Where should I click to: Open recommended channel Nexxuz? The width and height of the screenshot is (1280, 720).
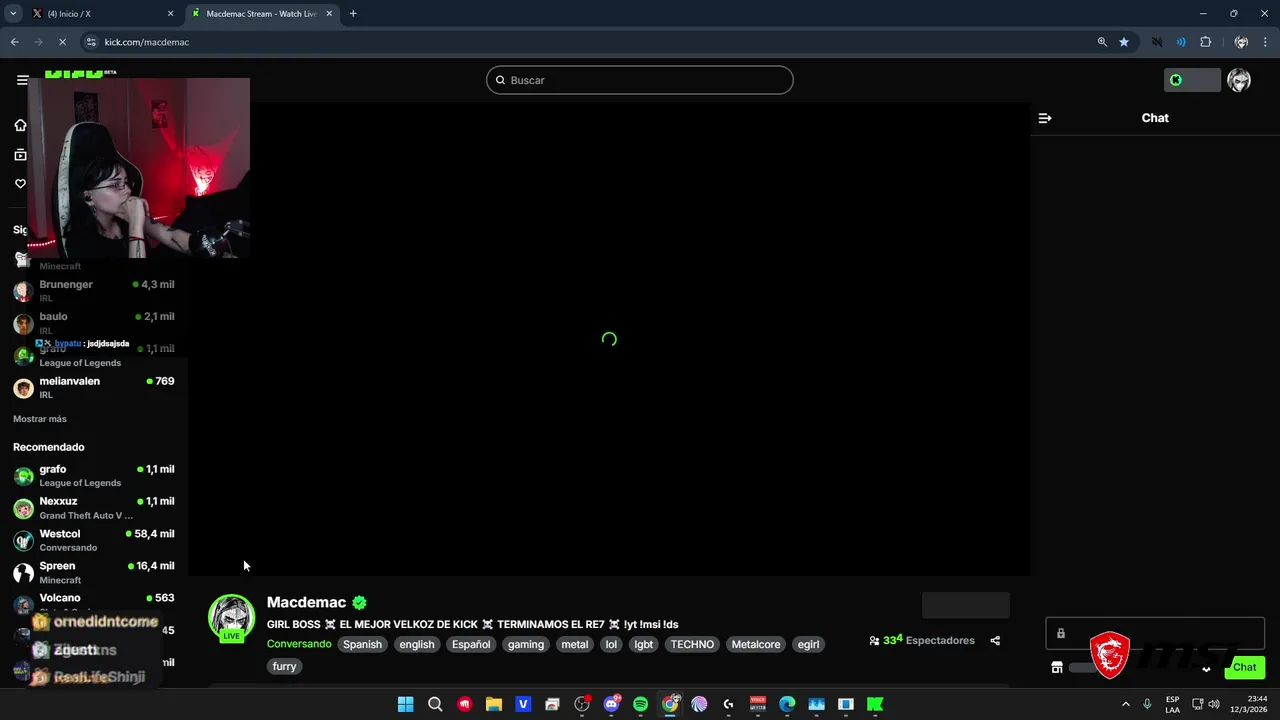[94, 507]
